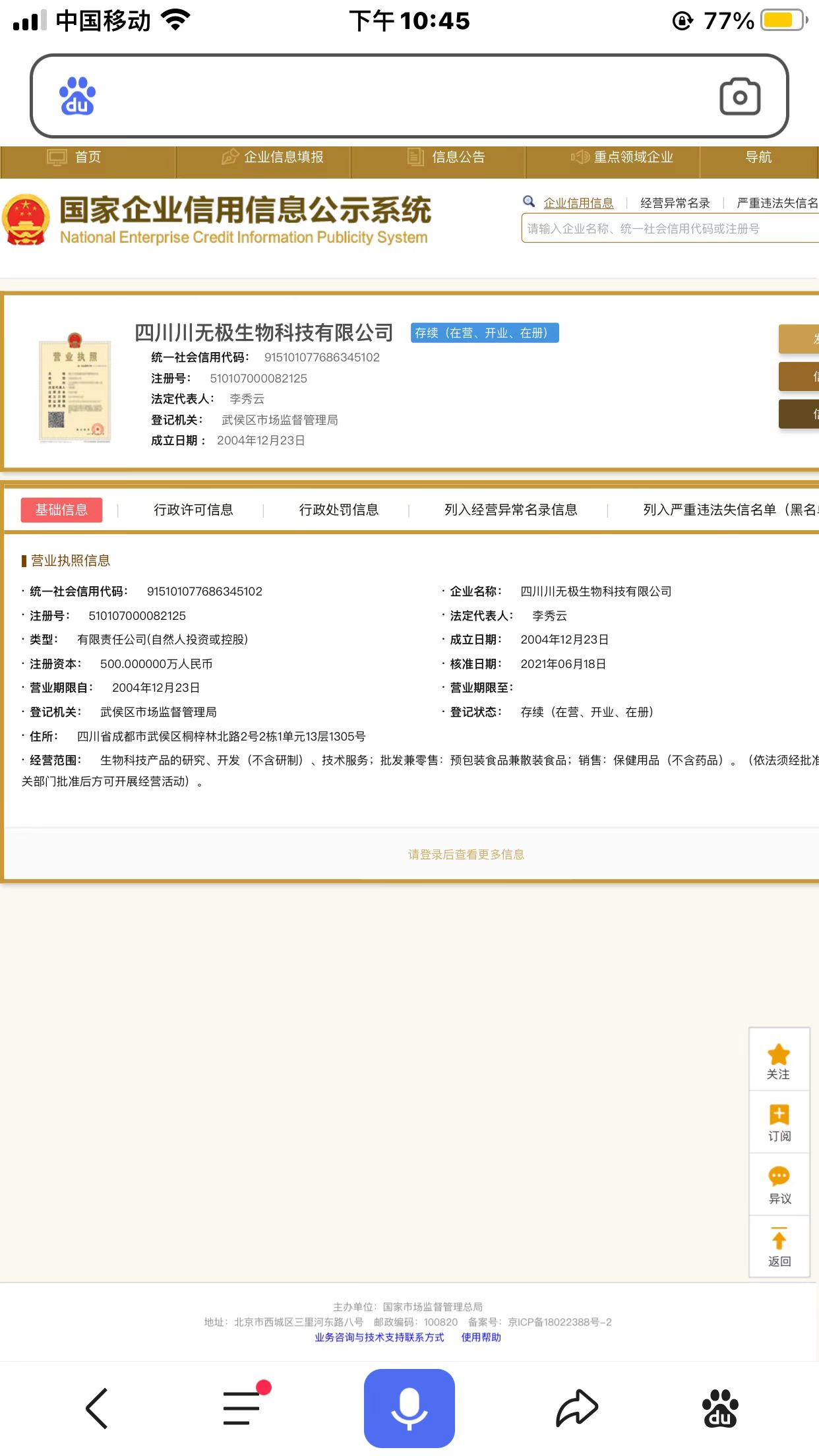
Task: Activate voice search microphone button
Action: point(409,1408)
